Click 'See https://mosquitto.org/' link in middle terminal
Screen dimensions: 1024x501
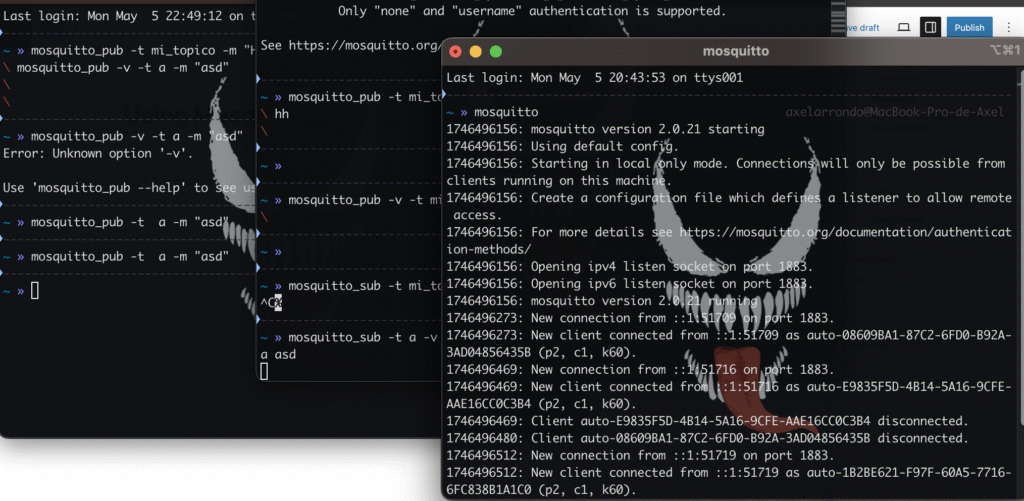[351, 46]
